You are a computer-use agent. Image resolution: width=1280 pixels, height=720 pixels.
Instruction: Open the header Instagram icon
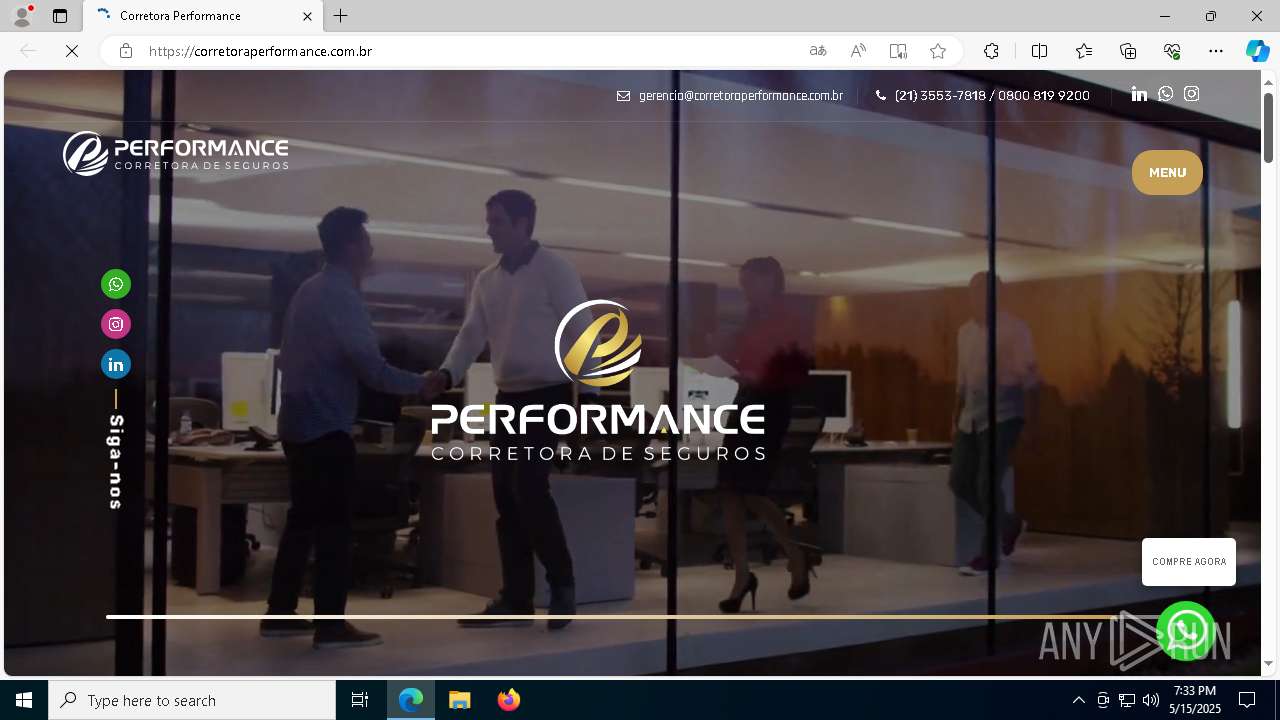click(x=1192, y=94)
